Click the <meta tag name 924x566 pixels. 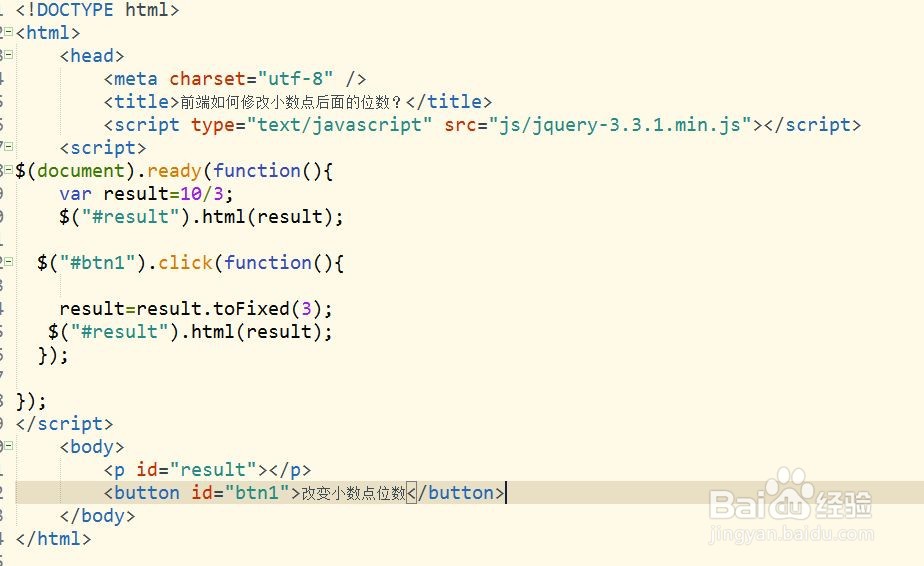click(x=131, y=78)
